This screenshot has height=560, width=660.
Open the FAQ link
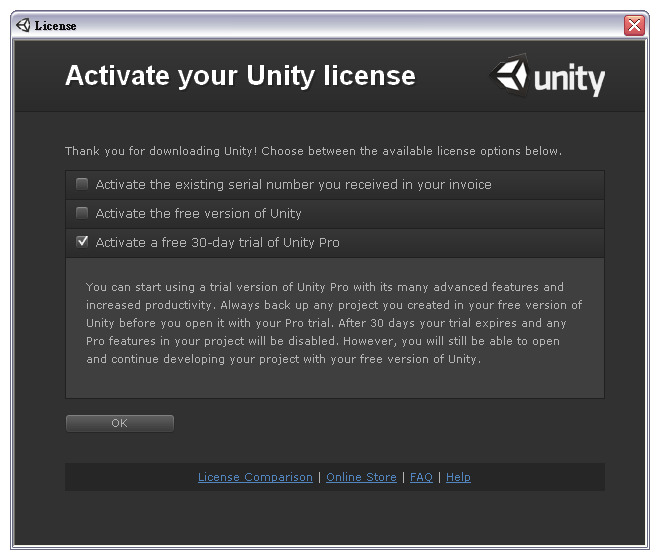(x=421, y=477)
